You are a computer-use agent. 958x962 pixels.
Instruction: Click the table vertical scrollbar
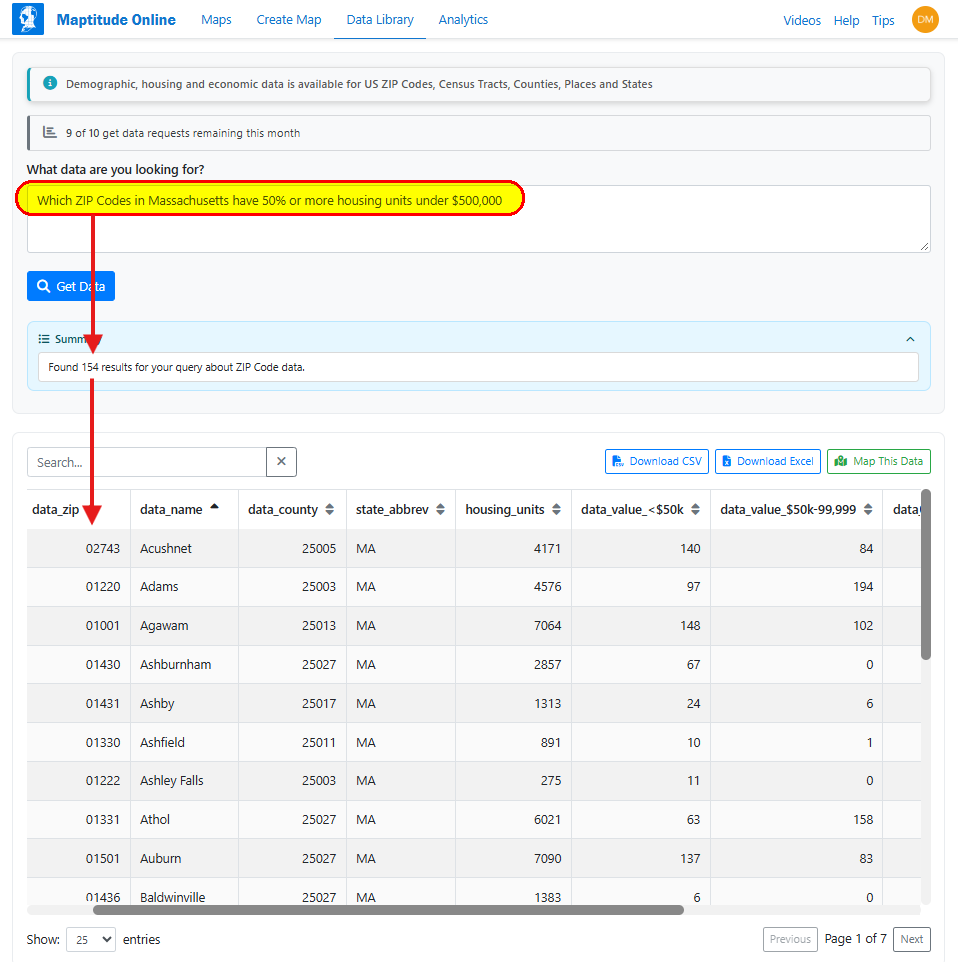(x=925, y=574)
